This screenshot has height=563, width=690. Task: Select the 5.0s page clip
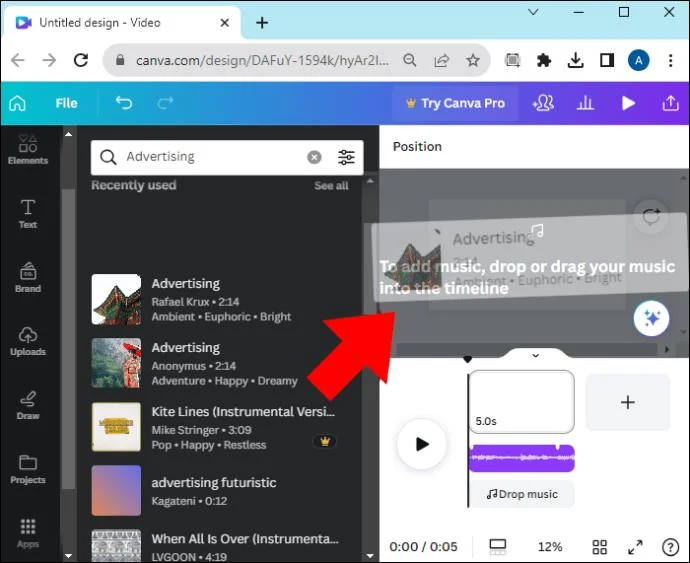521,402
